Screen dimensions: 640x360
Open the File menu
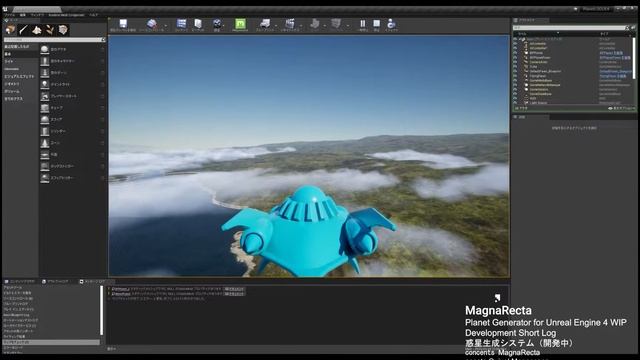pyautogui.click(x=9, y=15)
